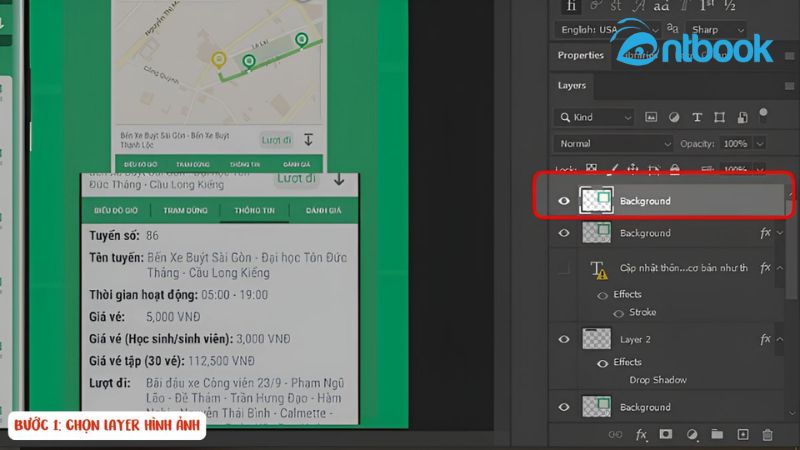Open the Opacity slider dropdown arrow

point(760,144)
